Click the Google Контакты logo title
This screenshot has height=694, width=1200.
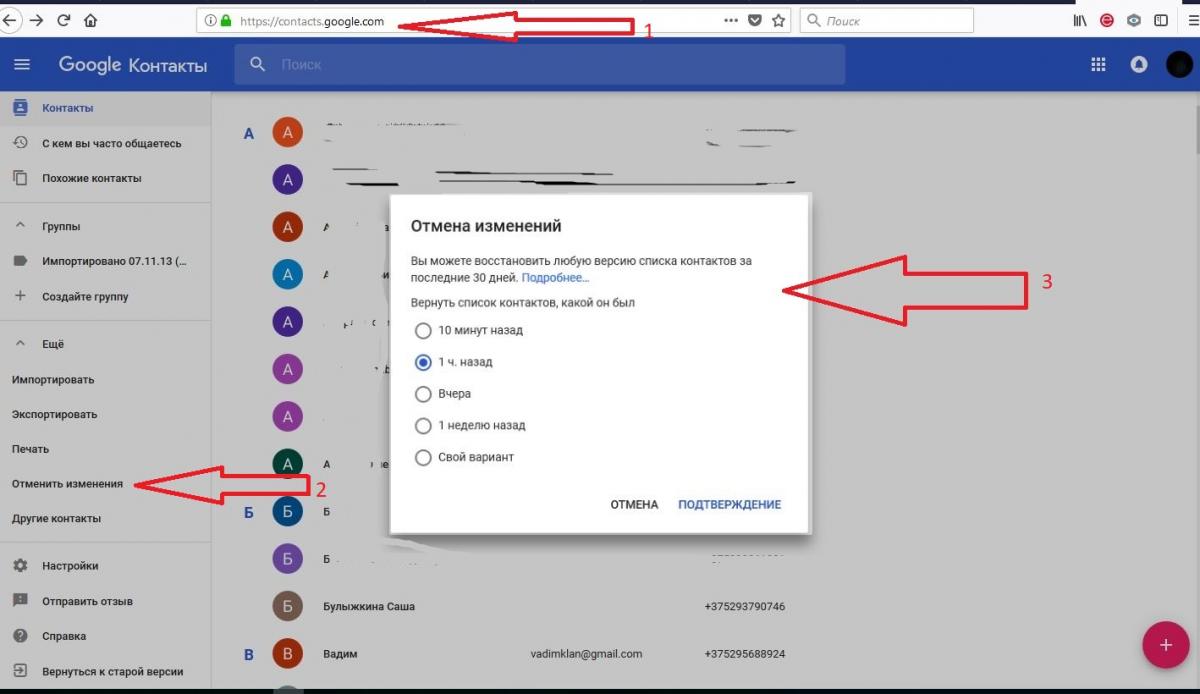[133, 65]
